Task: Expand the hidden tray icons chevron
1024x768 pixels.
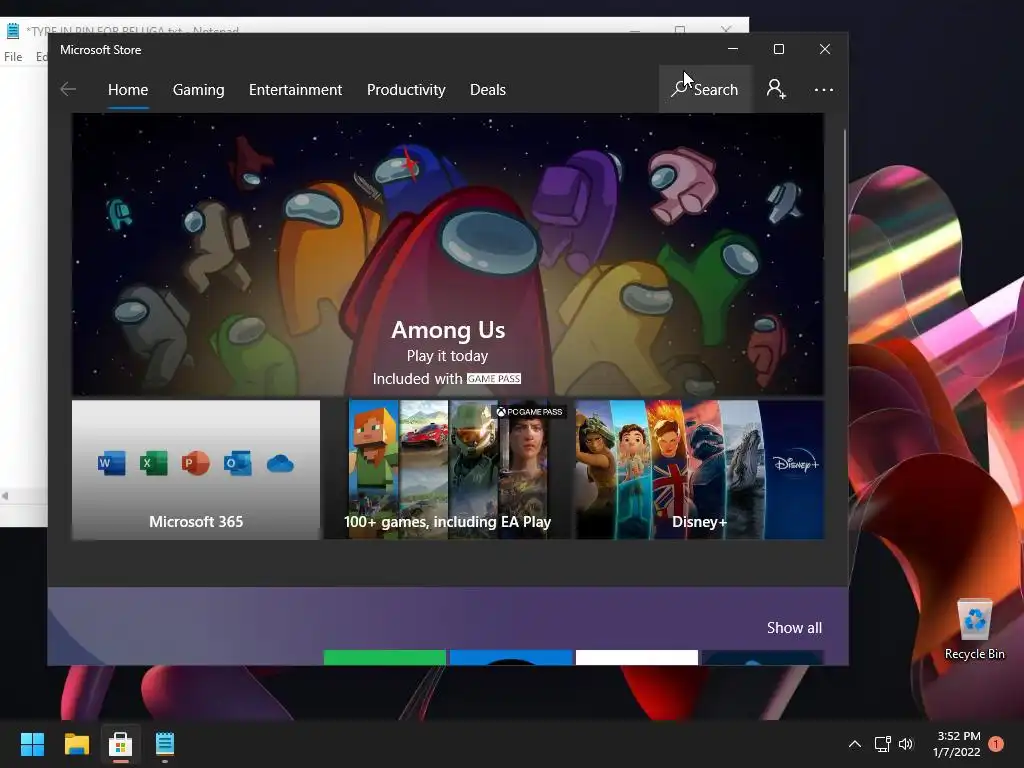Action: pyautogui.click(x=854, y=744)
